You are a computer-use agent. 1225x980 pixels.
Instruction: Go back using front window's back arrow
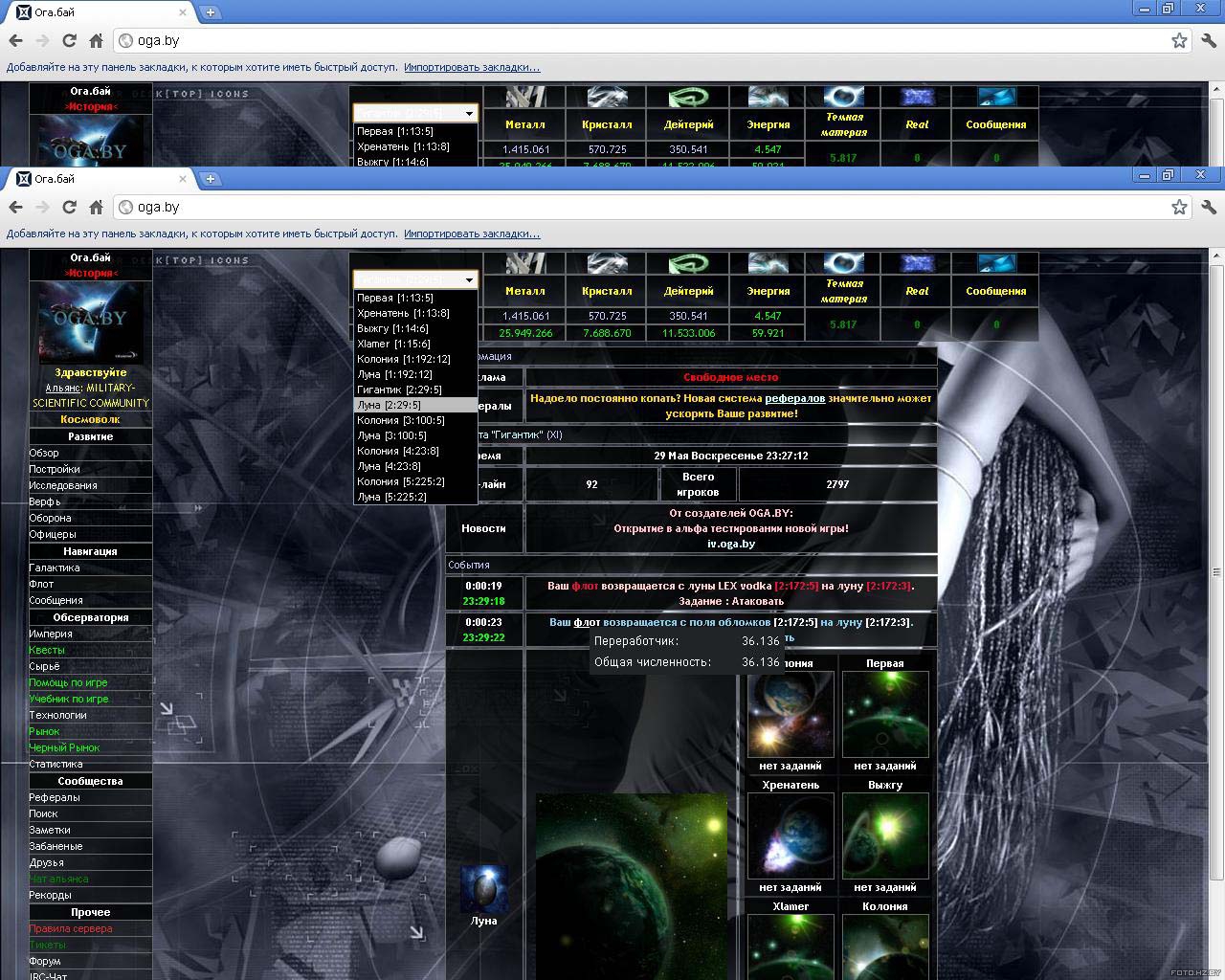pyautogui.click(x=15, y=207)
